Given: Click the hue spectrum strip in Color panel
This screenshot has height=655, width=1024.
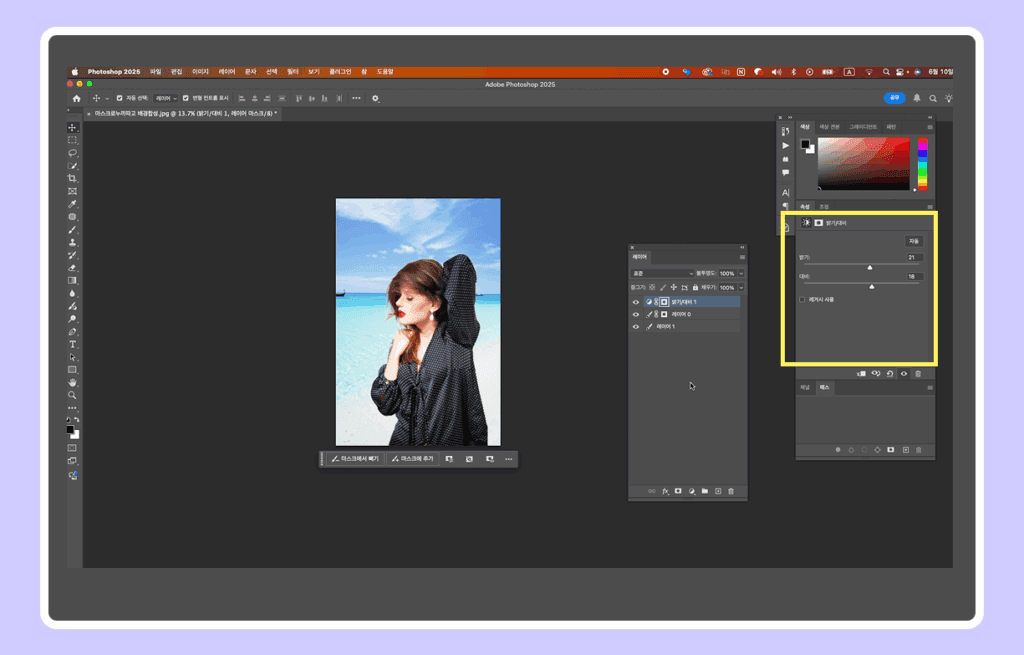Looking at the screenshot, I should (923, 163).
